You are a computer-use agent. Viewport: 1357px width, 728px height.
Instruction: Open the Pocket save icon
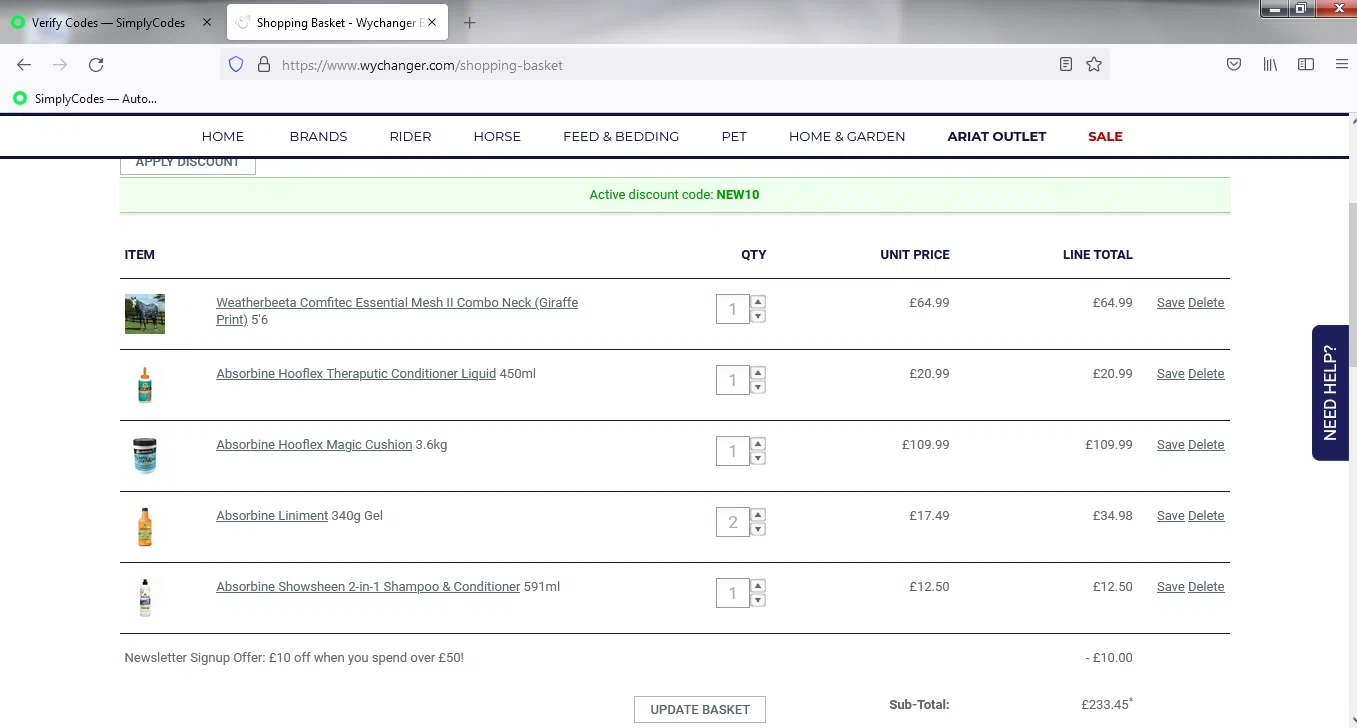[1234, 65]
